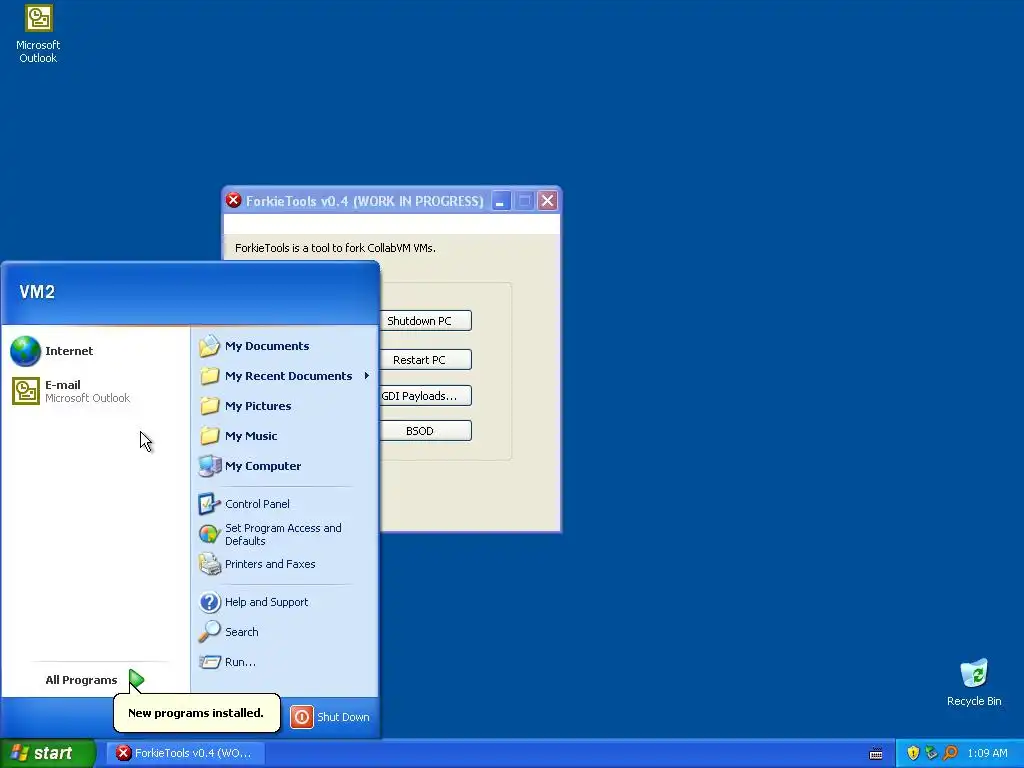Open Set Program Access and Defaults
The height and width of the screenshot is (768, 1024).
point(284,534)
